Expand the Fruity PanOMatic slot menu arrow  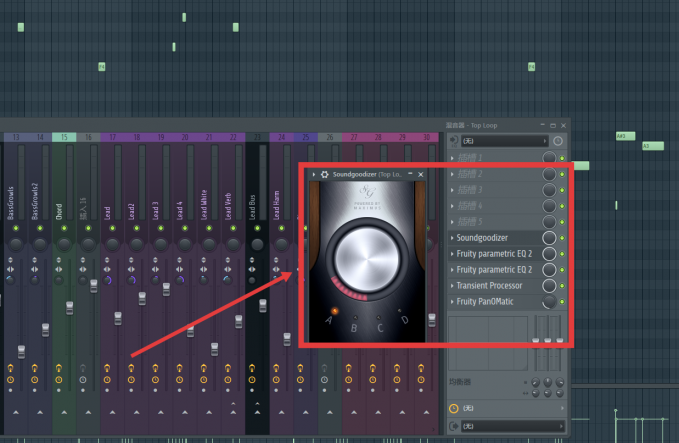point(452,302)
